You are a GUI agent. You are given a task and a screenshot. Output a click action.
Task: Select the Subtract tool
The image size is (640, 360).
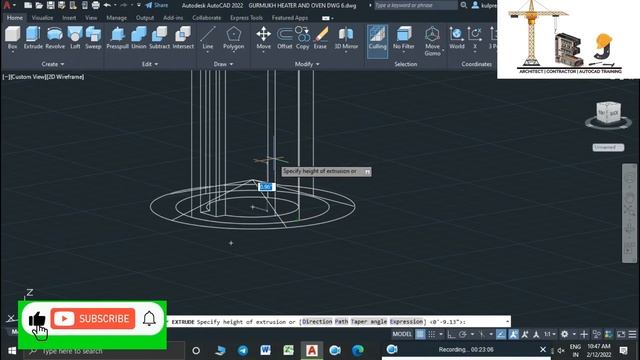pos(159,37)
